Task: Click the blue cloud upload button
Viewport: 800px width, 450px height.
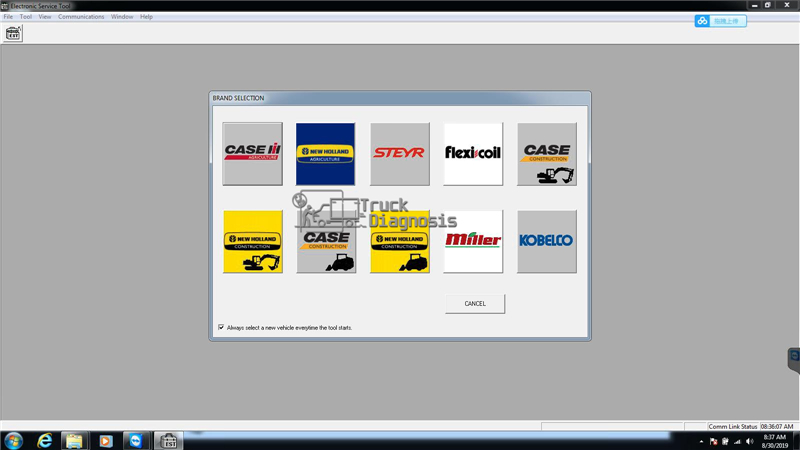Action: click(x=720, y=21)
